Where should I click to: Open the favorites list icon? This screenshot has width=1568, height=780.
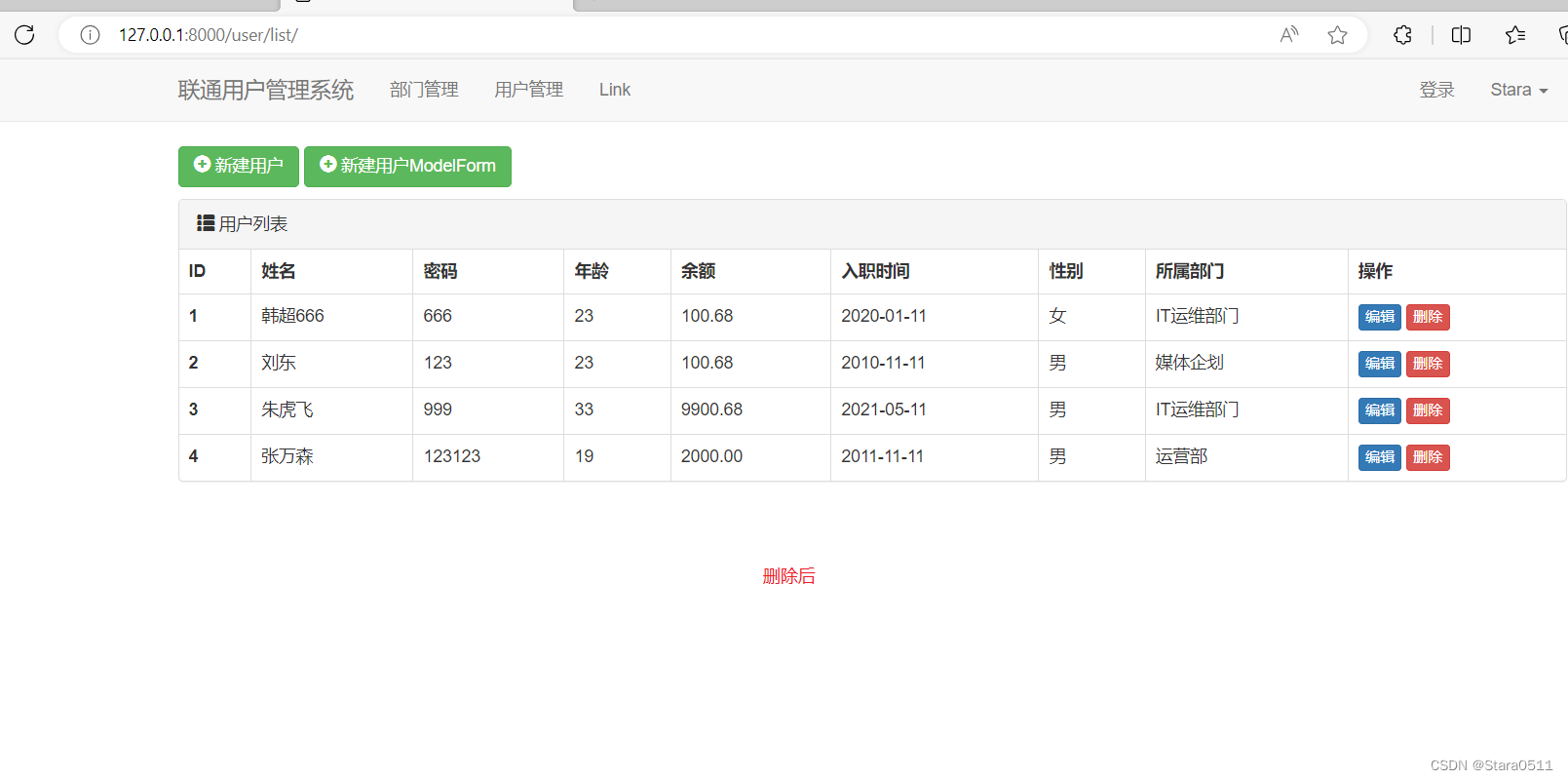(1515, 35)
